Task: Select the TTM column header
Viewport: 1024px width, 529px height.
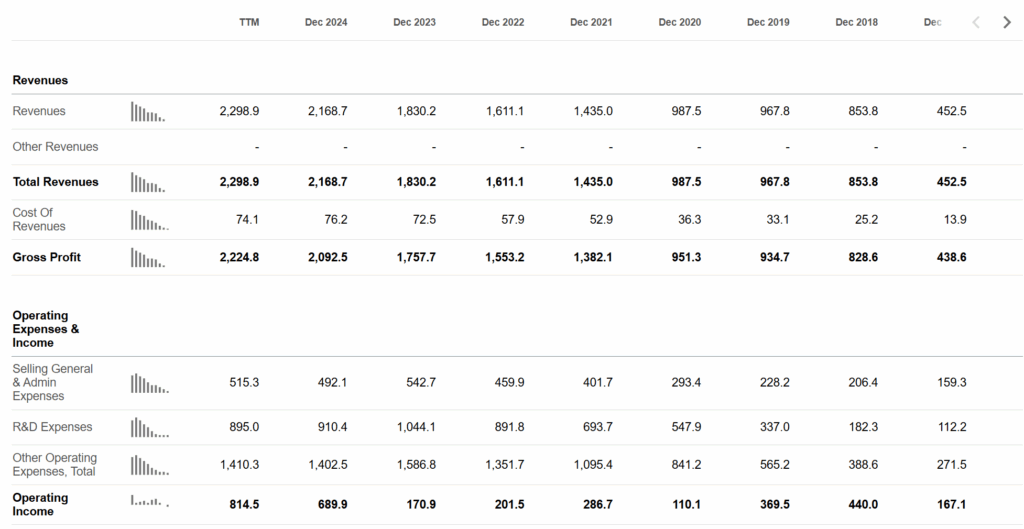Action: pos(249,22)
